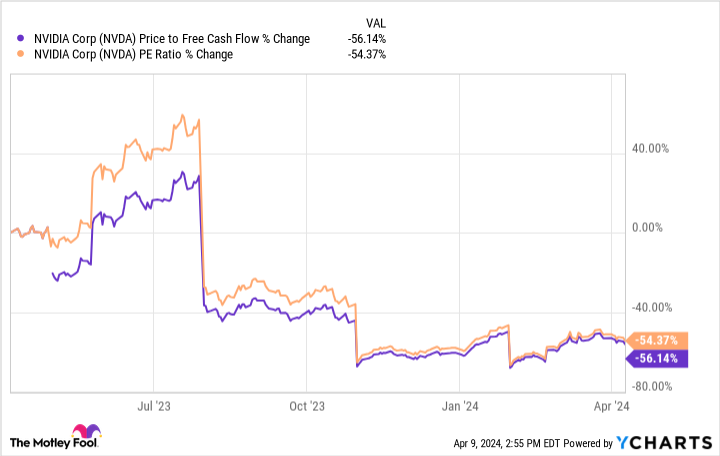Click the orange -54.37% end-value flag
This screenshot has width=720, height=456.
661,341
